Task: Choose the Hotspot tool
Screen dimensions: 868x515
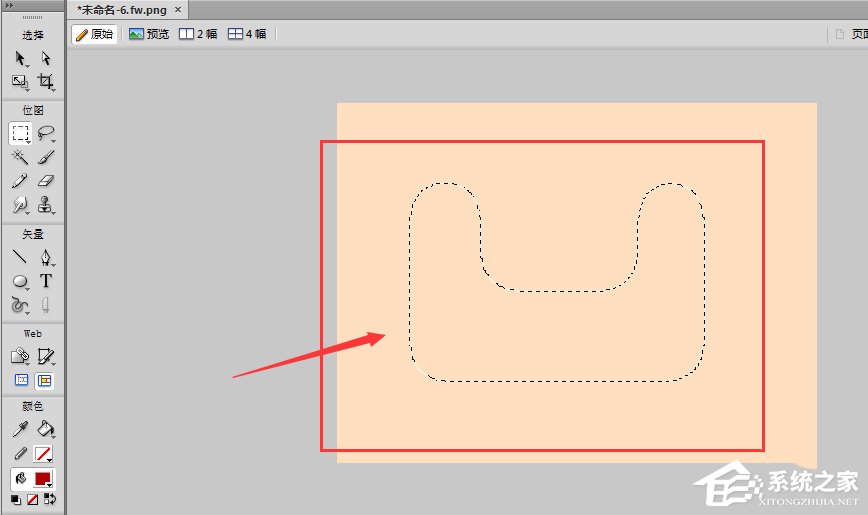Action: tap(20, 356)
